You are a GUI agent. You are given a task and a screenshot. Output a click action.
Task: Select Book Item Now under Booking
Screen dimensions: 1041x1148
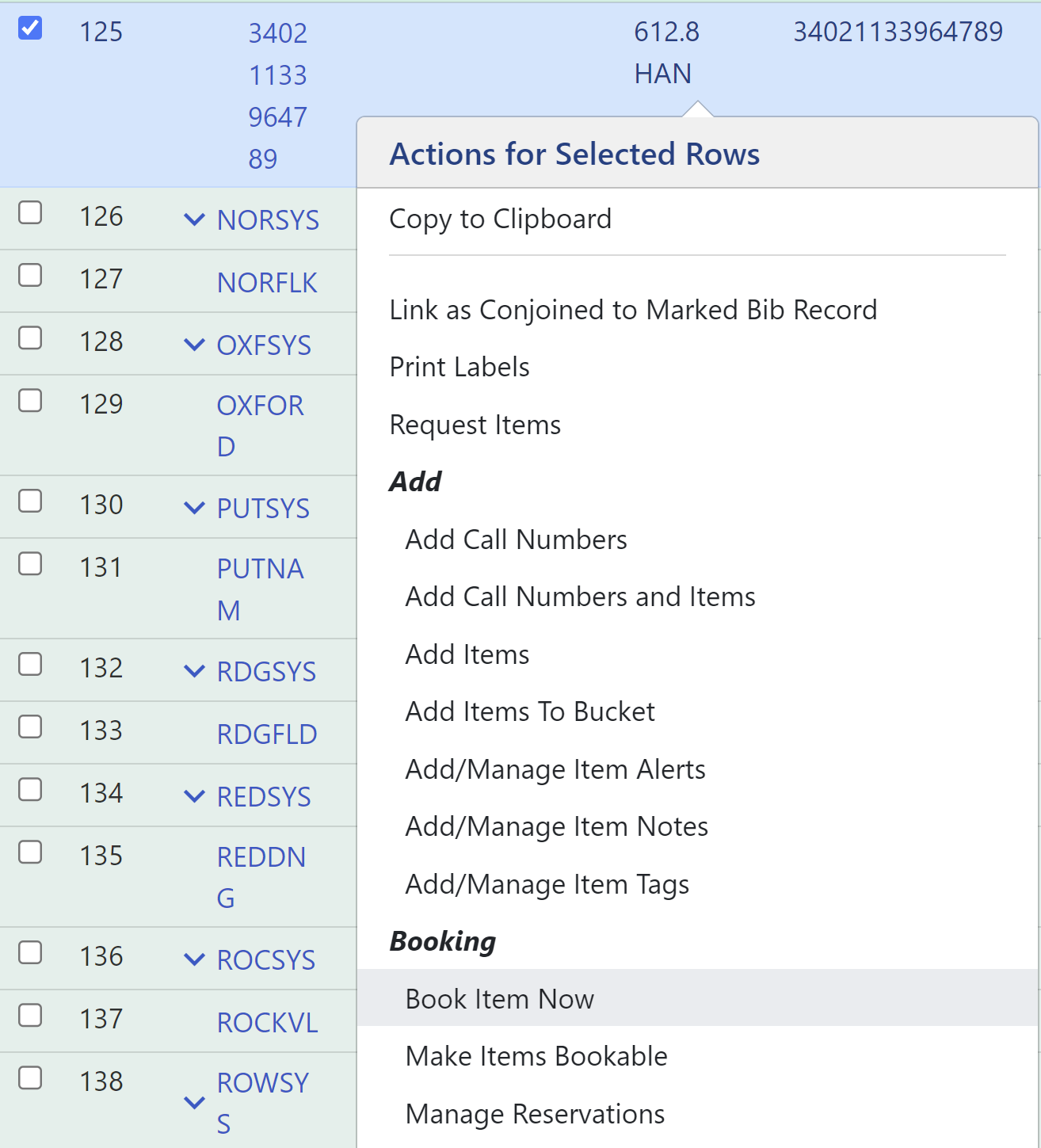point(499,999)
